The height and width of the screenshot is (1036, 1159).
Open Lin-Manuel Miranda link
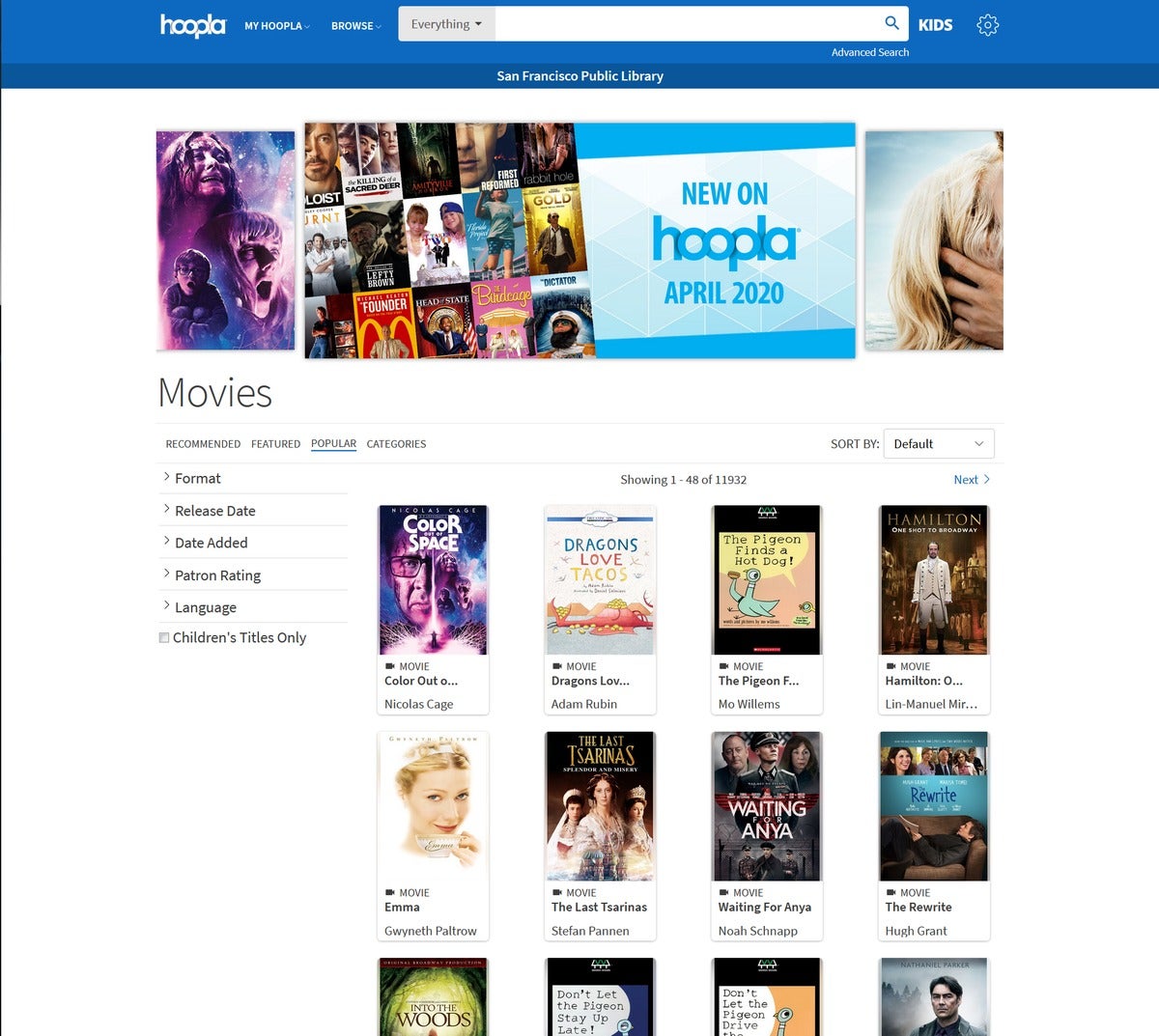[931, 704]
